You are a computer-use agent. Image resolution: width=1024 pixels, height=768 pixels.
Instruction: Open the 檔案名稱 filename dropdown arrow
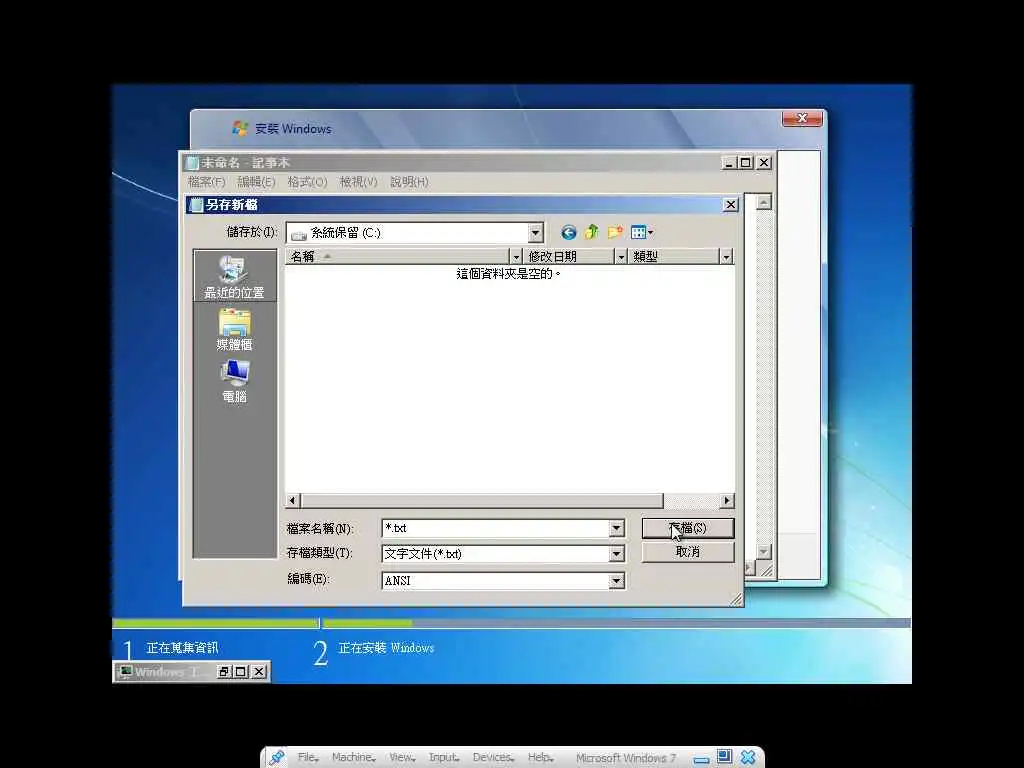coord(616,528)
